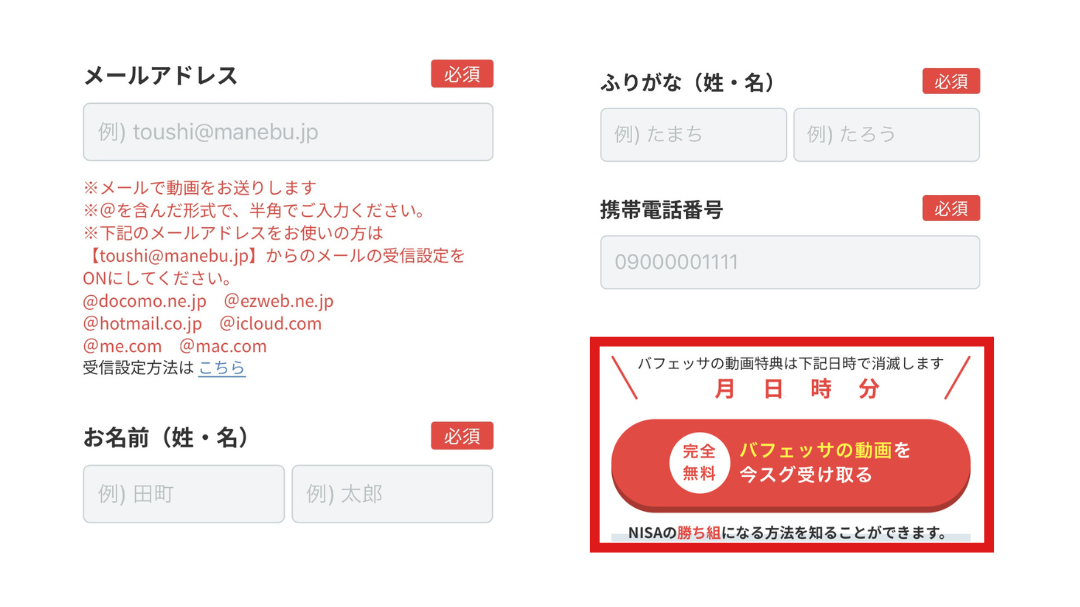
Task: Click the 必須 badge beside 携帯電話番号
Action: click(x=951, y=208)
